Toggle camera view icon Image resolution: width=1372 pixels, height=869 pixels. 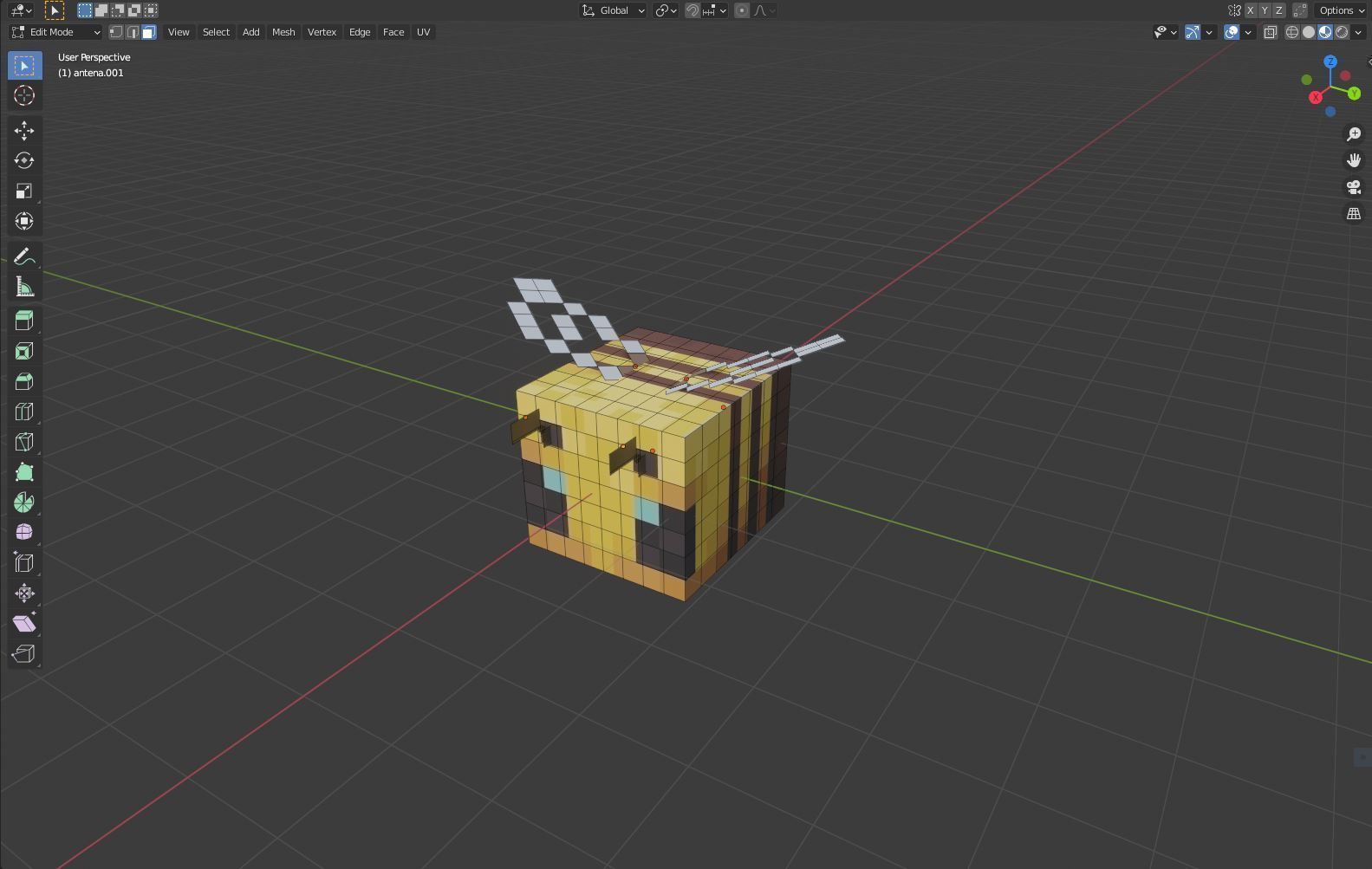coord(1354,187)
